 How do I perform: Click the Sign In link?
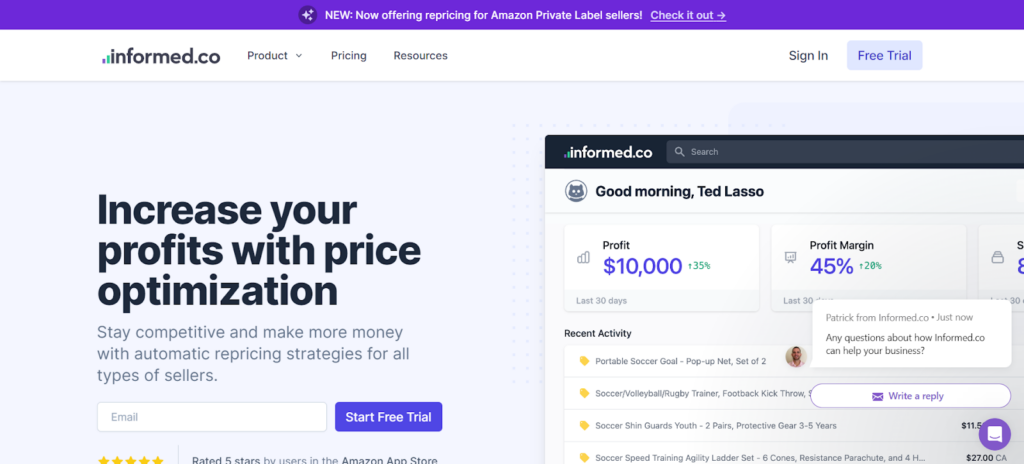pyautogui.click(x=808, y=56)
